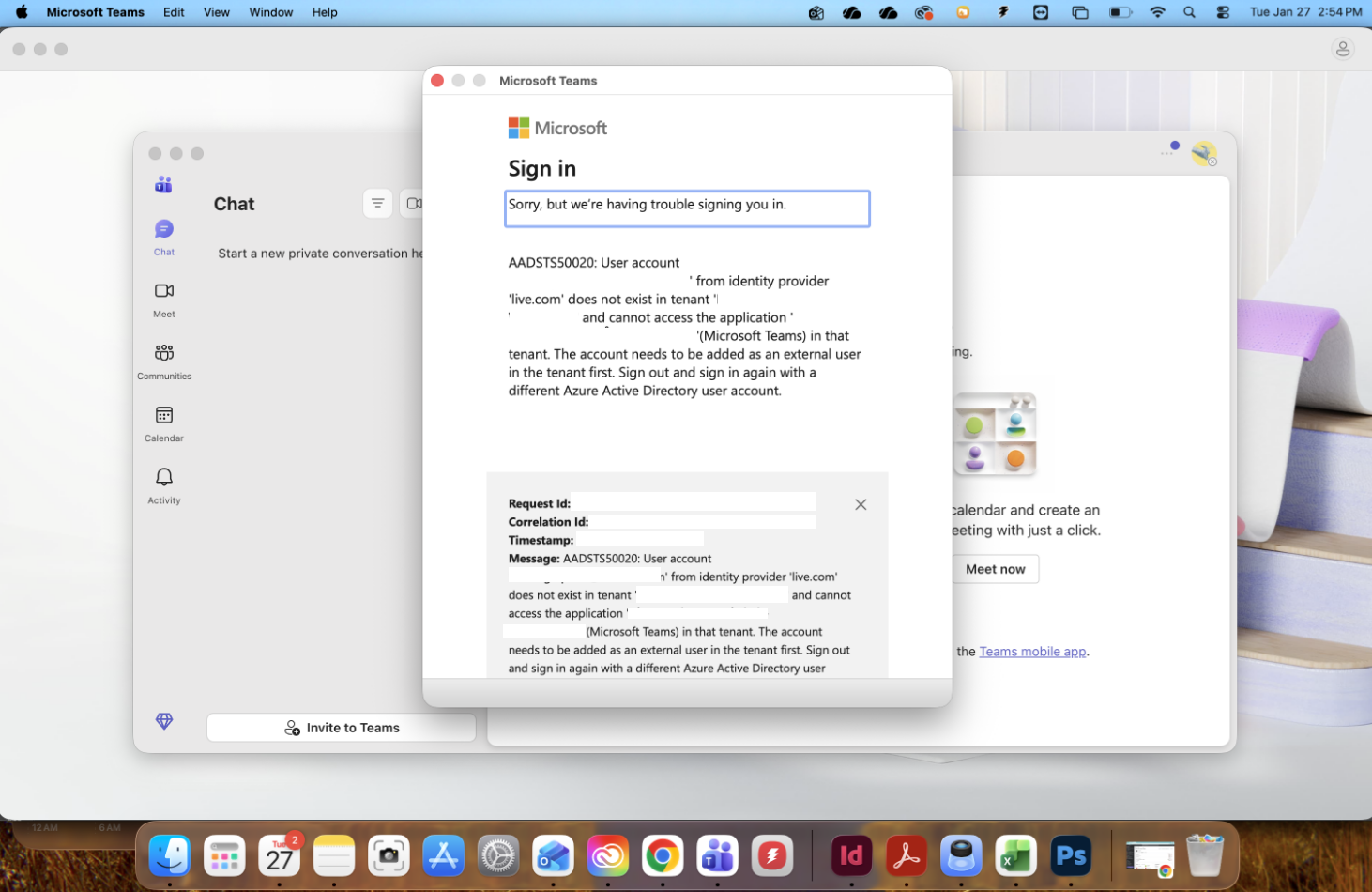Image resolution: width=1372 pixels, height=892 pixels.
Task: Open the Teams mobile app link
Action: click(x=1032, y=652)
